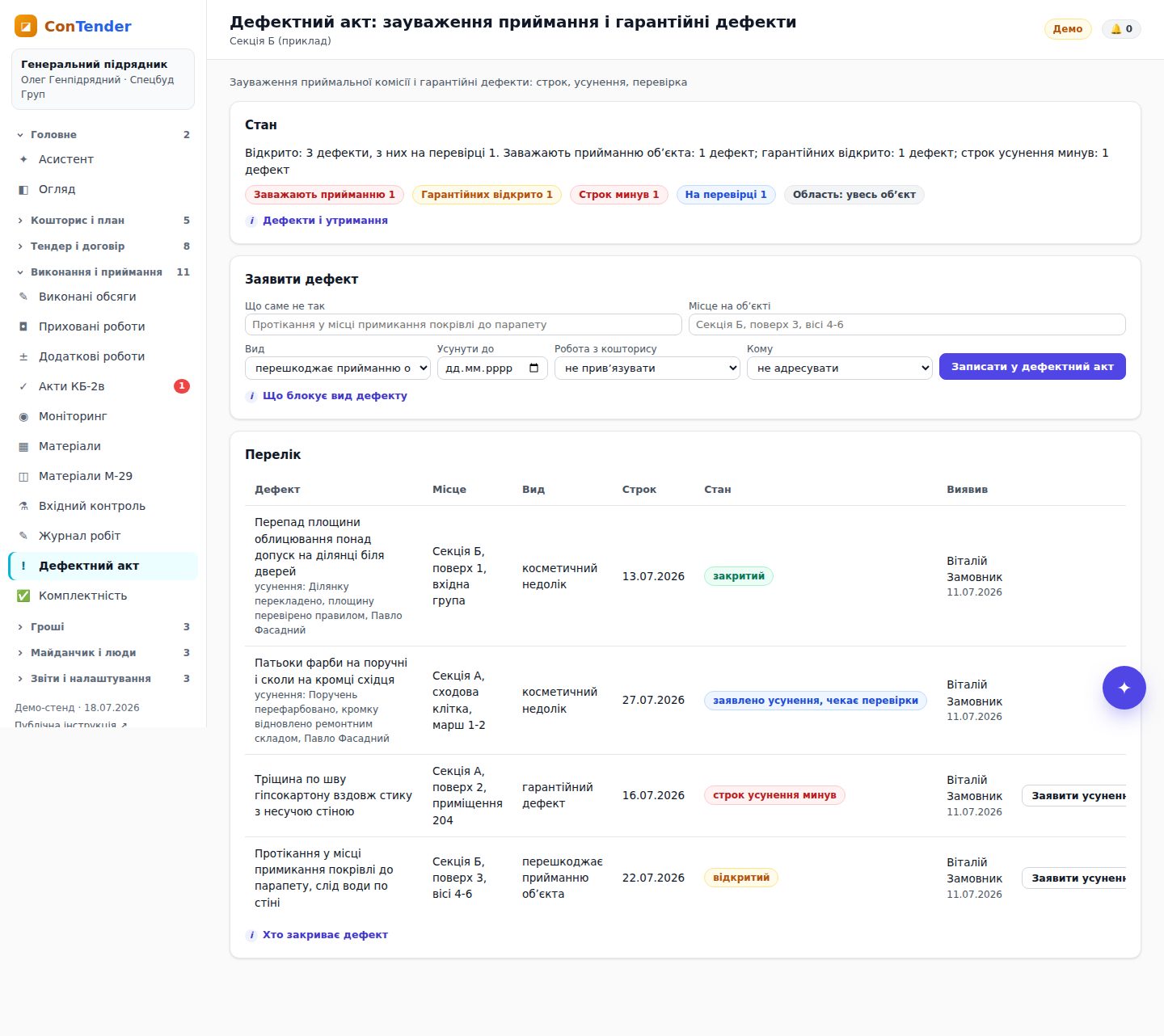Click the Демо badge in header
The image size is (1164, 1036).
(1068, 29)
